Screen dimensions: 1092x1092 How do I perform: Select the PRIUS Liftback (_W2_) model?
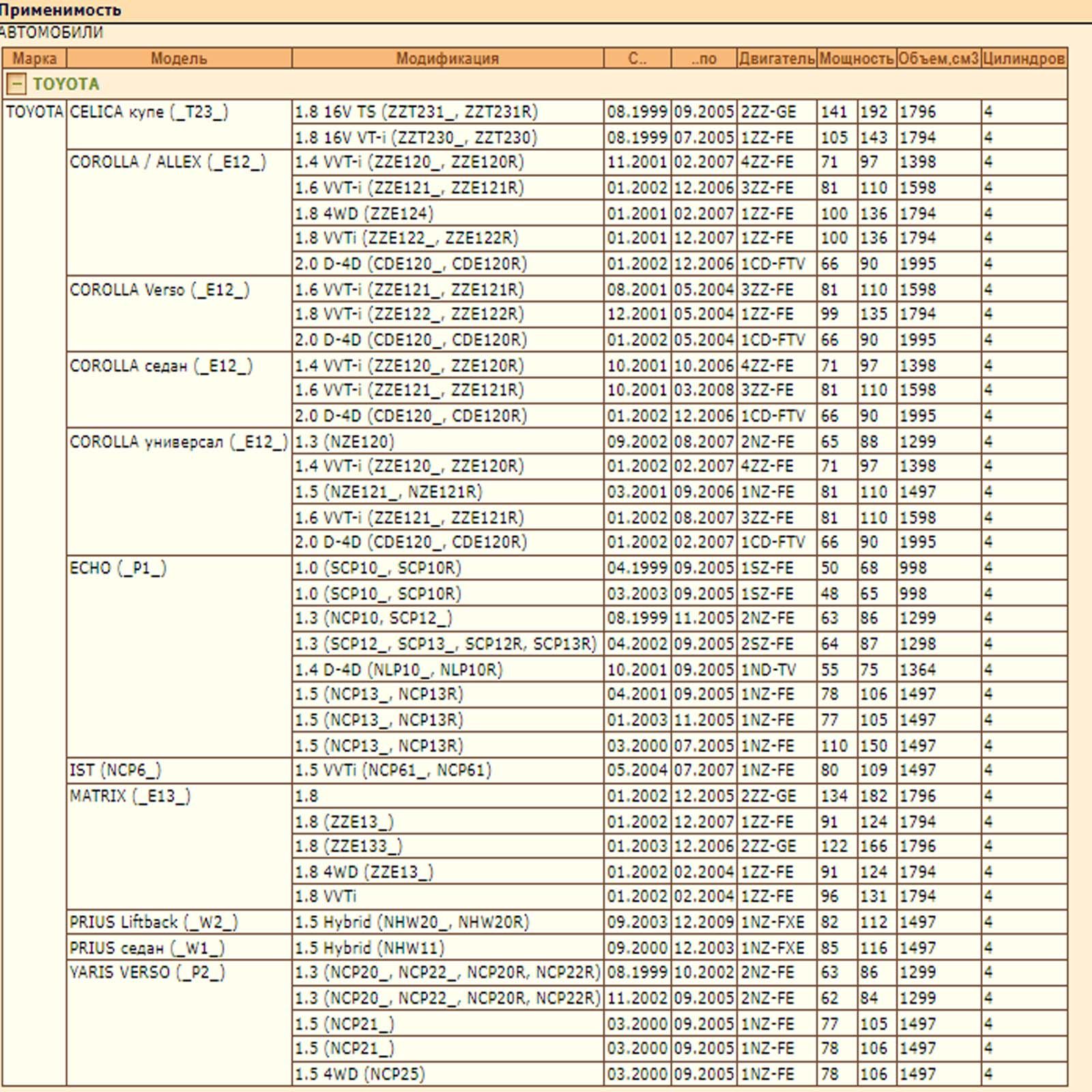(x=154, y=923)
